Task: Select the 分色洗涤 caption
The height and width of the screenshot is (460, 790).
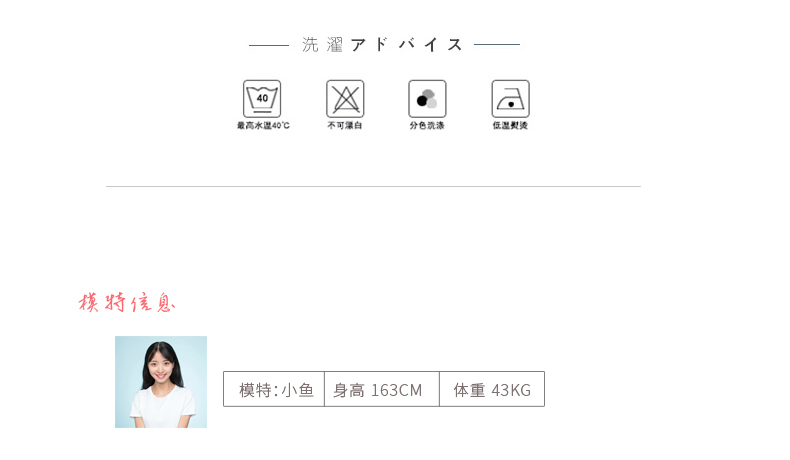Action: [427, 125]
